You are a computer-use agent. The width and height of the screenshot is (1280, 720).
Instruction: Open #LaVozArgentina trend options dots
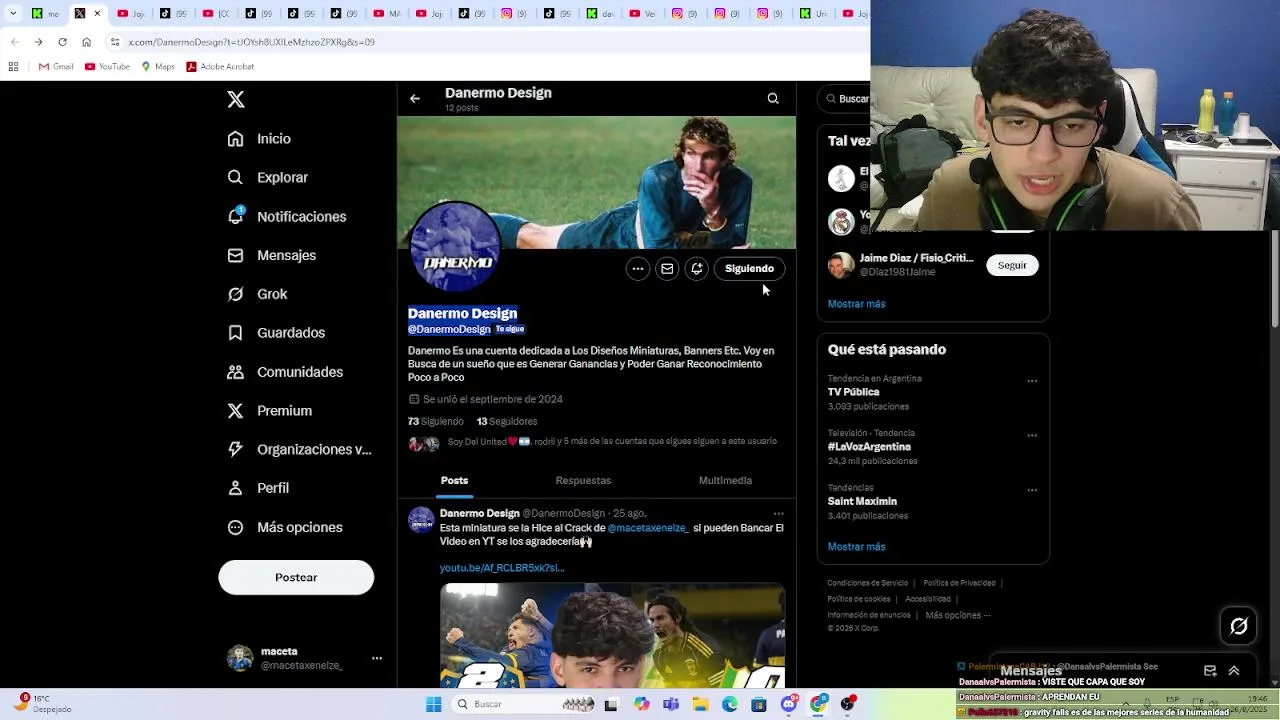pyautogui.click(x=1032, y=436)
